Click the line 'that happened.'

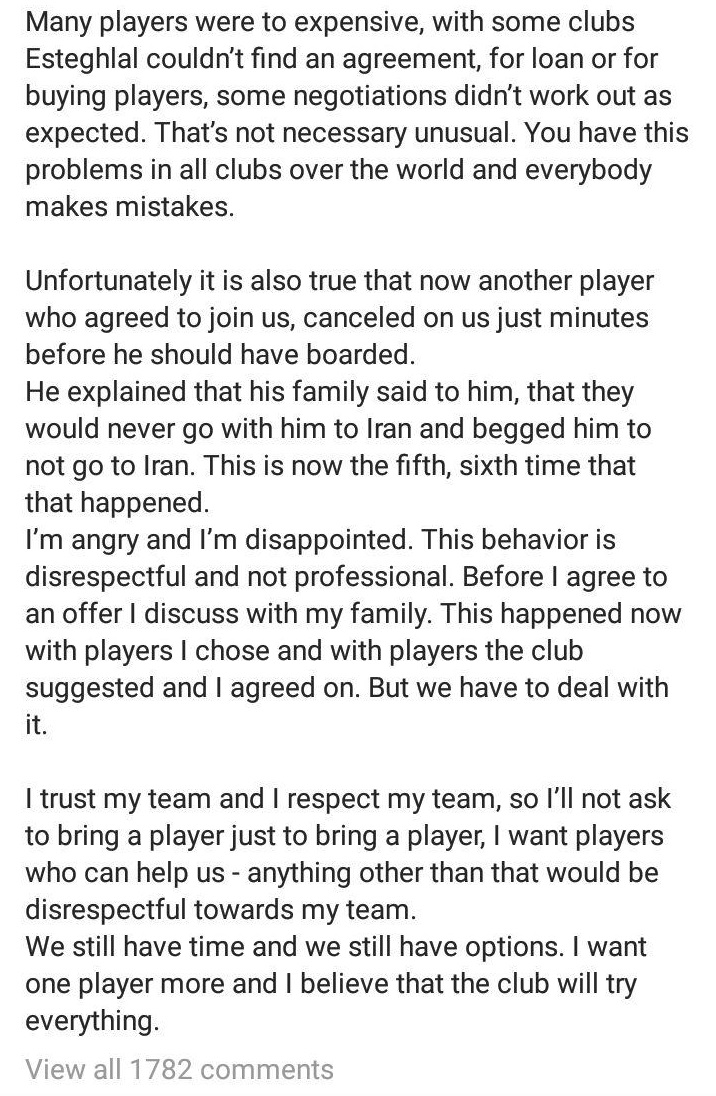click(117, 503)
